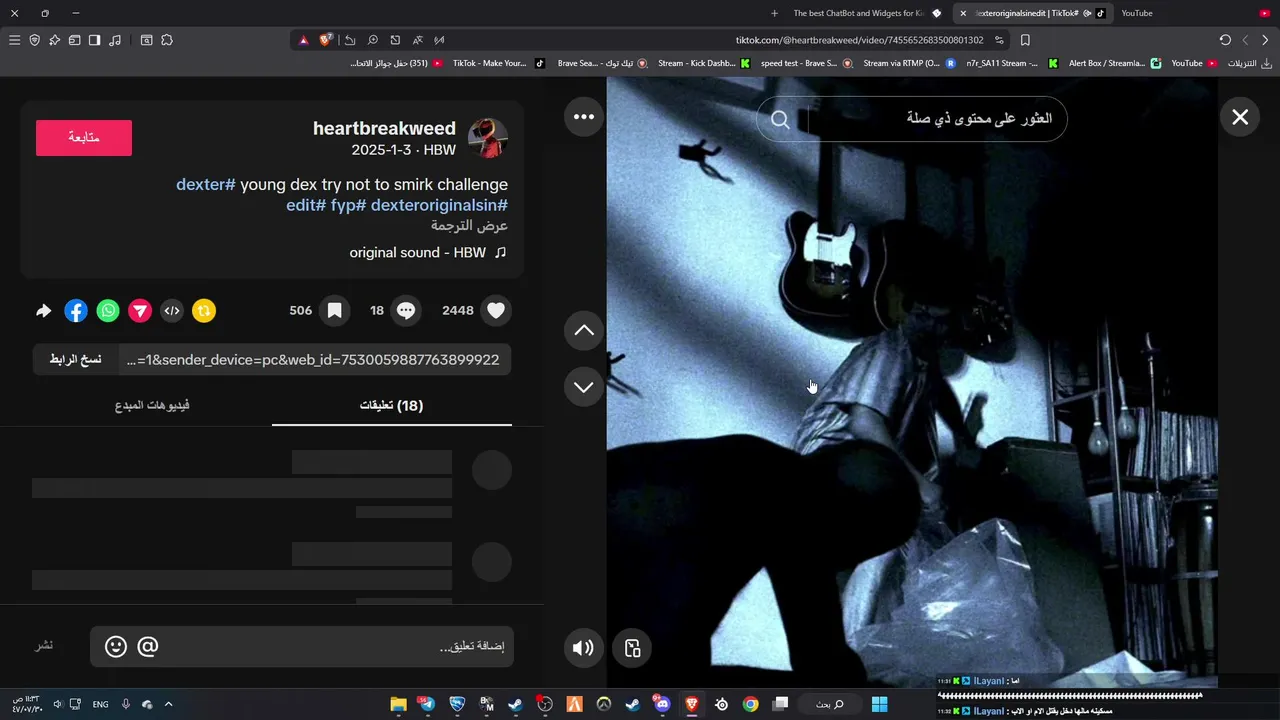Image resolution: width=1280 pixels, height=720 pixels.
Task: Open the site settings icon in the address bar
Action: pyautogui.click(x=999, y=40)
